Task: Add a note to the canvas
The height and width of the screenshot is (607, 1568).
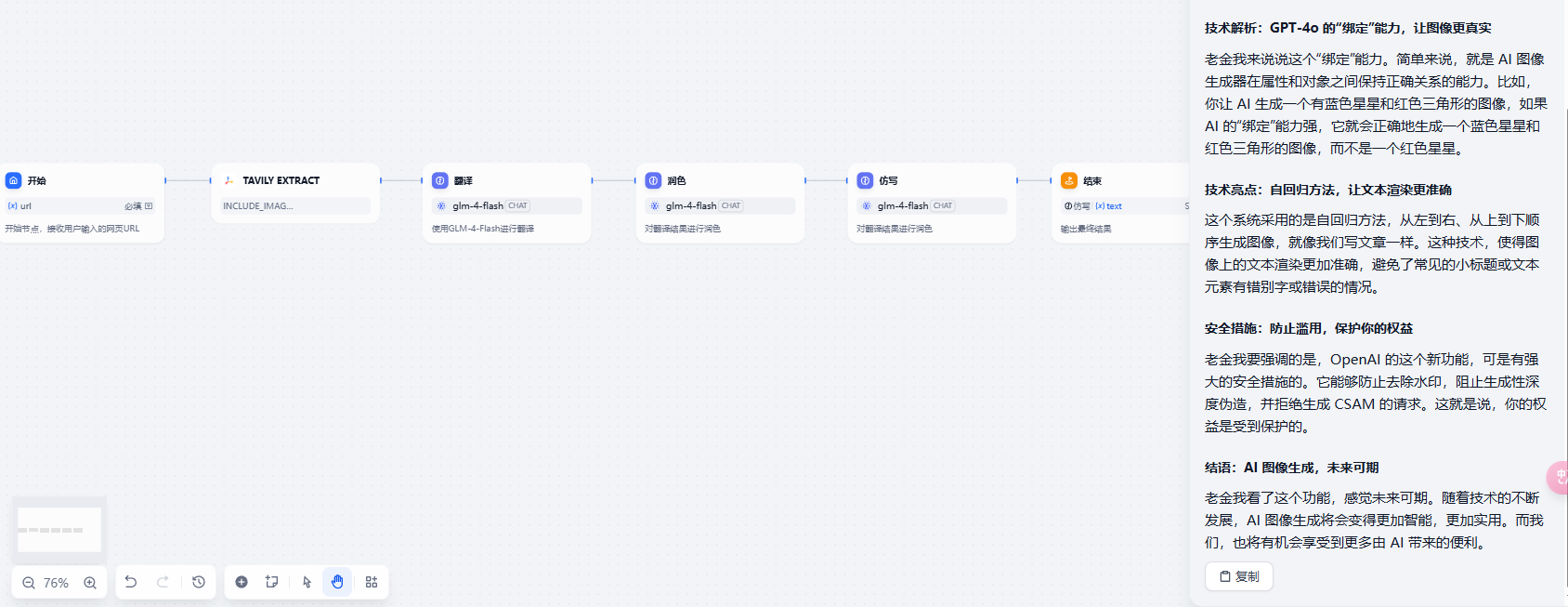Action: tap(272, 582)
